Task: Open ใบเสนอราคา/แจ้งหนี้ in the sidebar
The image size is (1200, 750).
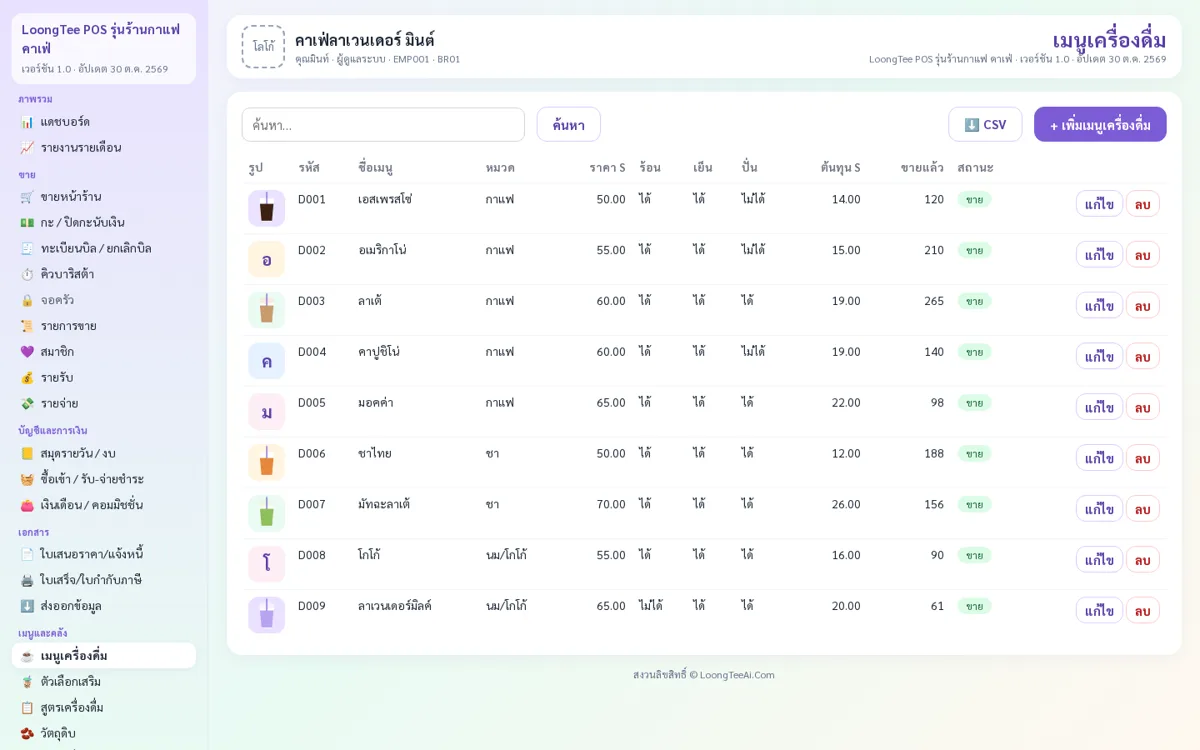Action: (104, 554)
